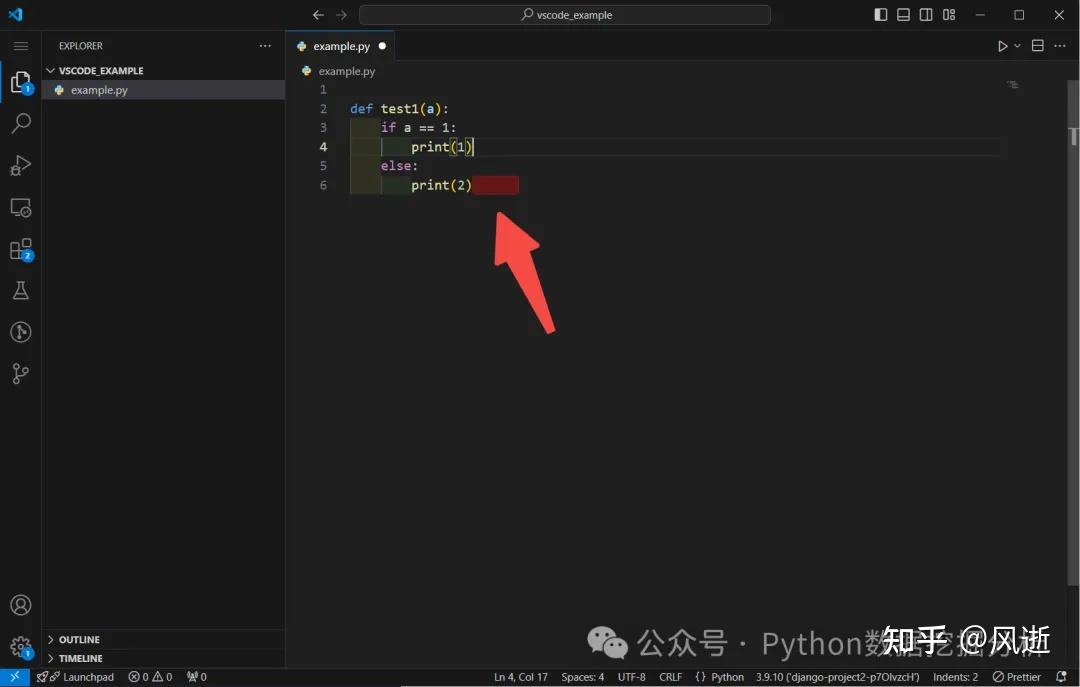The height and width of the screenshot is (687, 1080).
Task: Select example.py in the Explorer tree
Action: [163, 90]
